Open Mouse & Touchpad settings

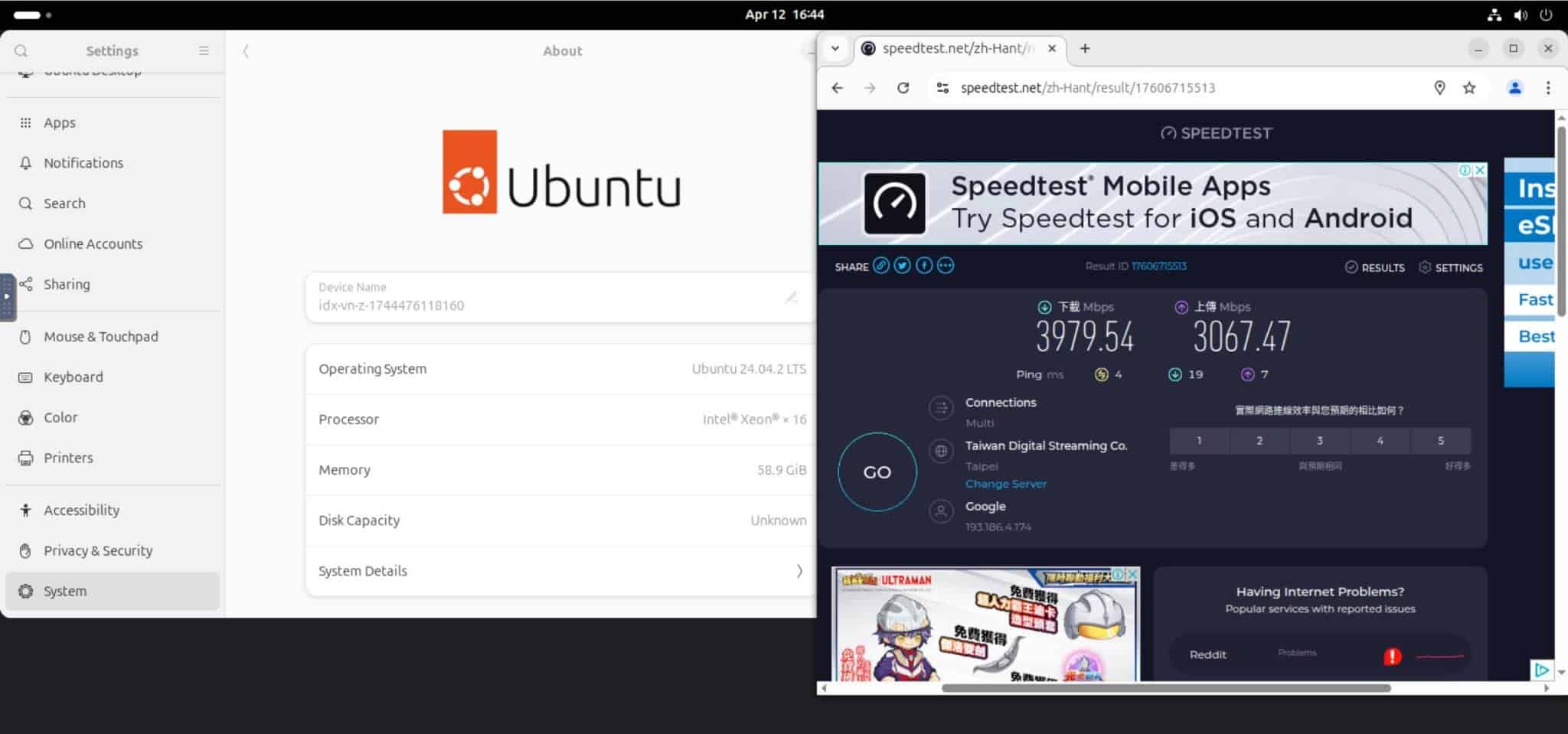pos(113,337)
